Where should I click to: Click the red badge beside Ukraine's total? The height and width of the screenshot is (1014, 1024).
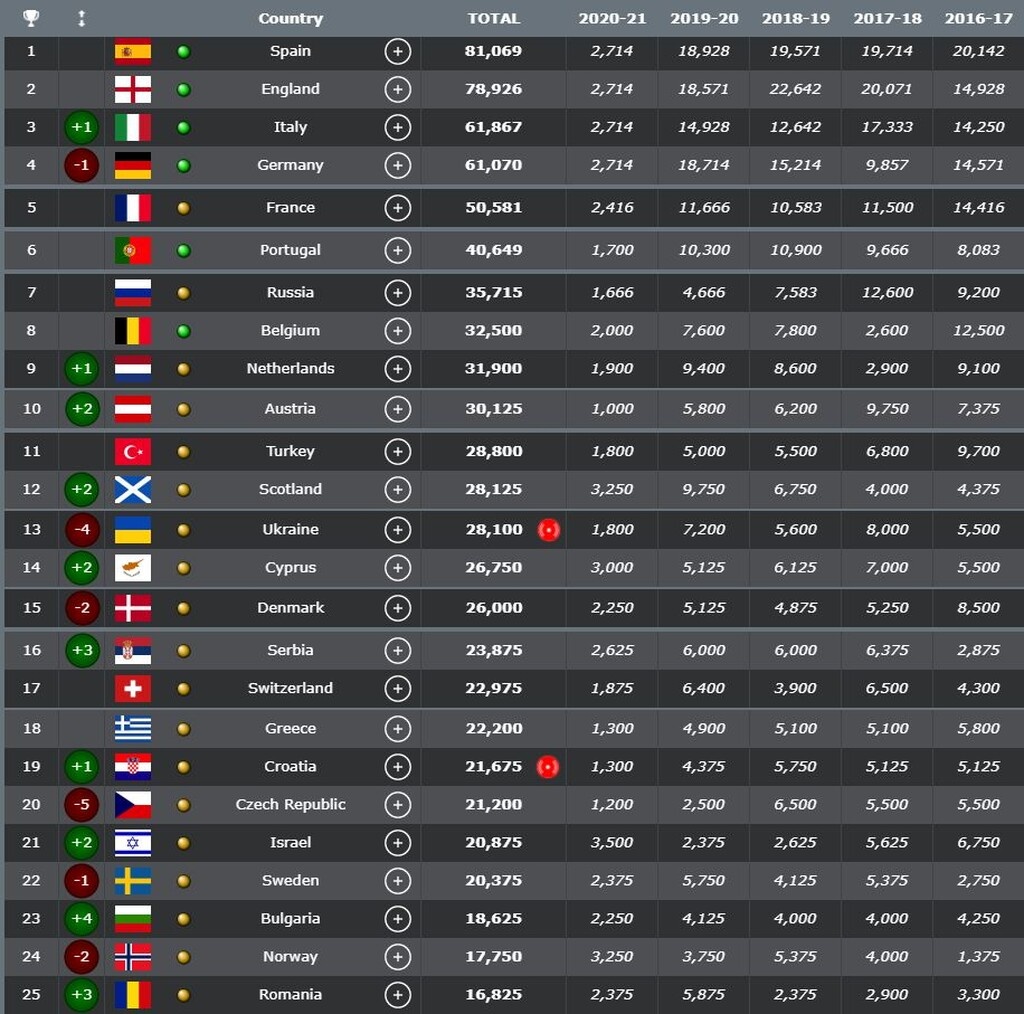[548, 529]
